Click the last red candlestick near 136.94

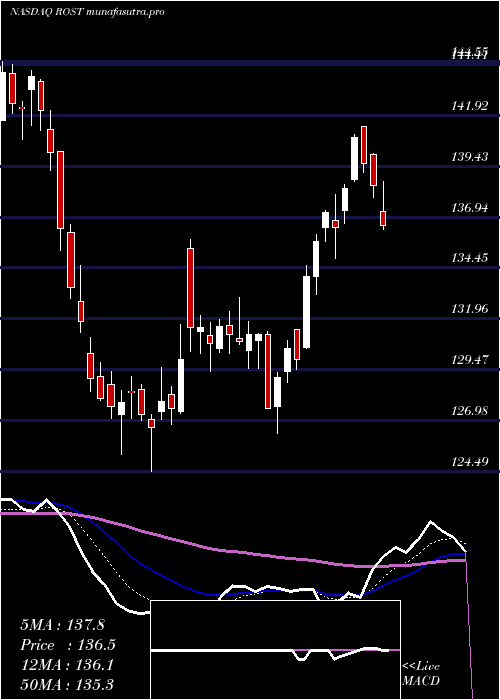(x=383, y=218)
